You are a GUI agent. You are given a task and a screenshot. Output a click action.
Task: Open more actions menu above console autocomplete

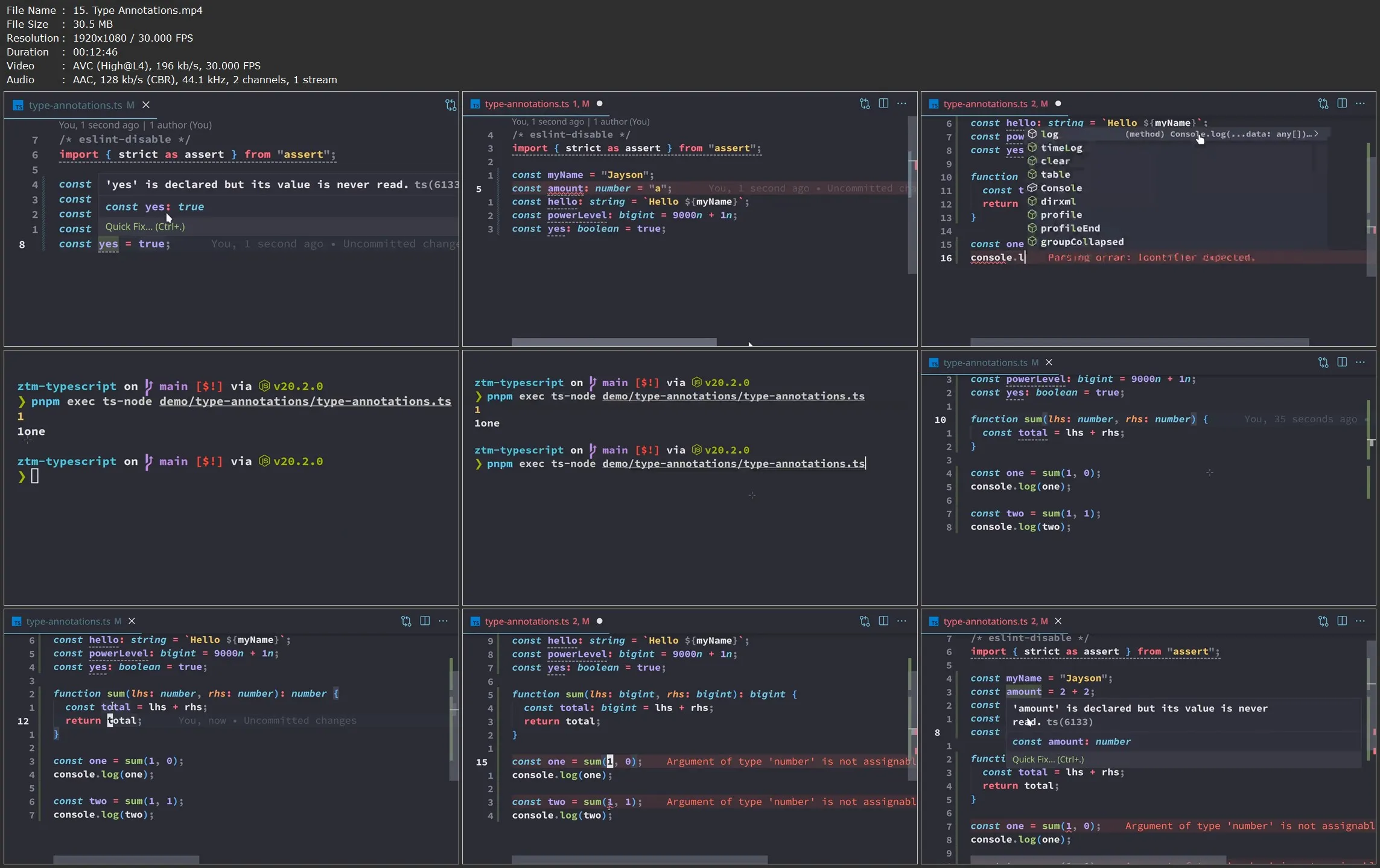1360,104
